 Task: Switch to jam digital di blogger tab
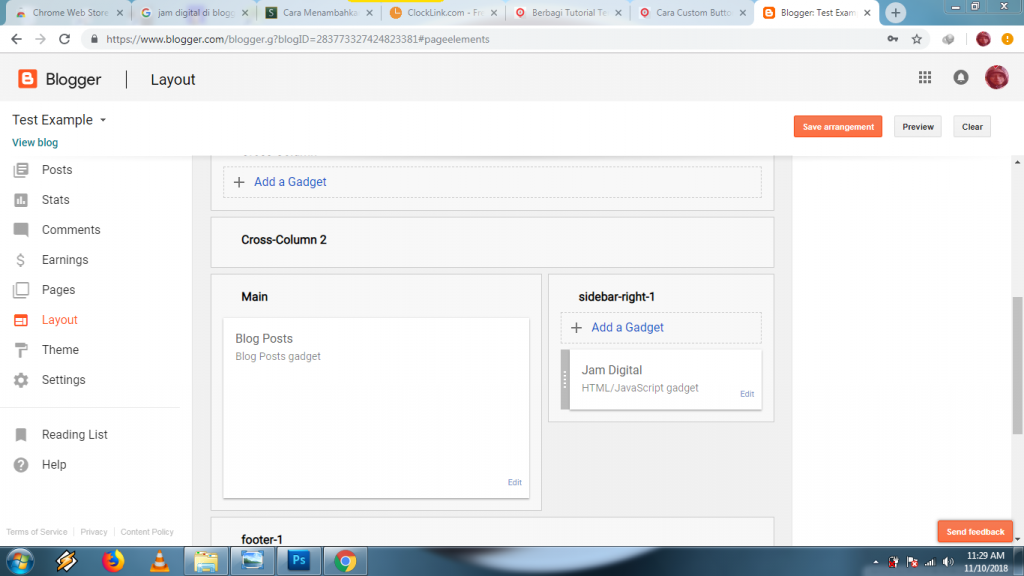pyautogui.click(x=195, y=13)
